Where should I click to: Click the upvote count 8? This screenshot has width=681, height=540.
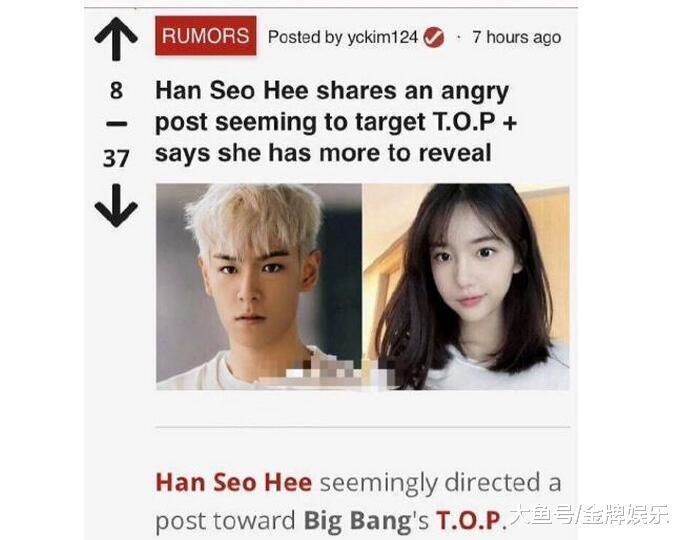click(x=116, y=91)
